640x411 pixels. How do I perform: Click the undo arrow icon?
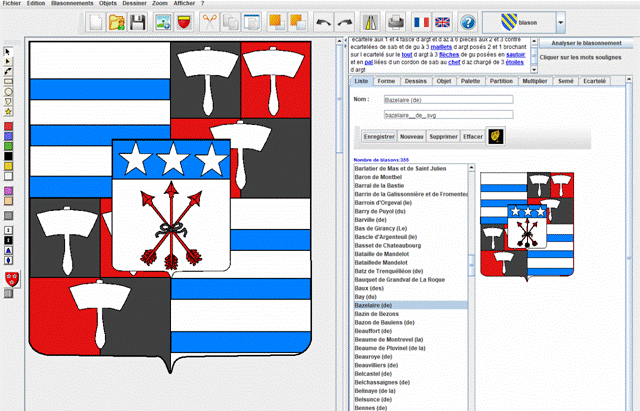click(324, 22)
